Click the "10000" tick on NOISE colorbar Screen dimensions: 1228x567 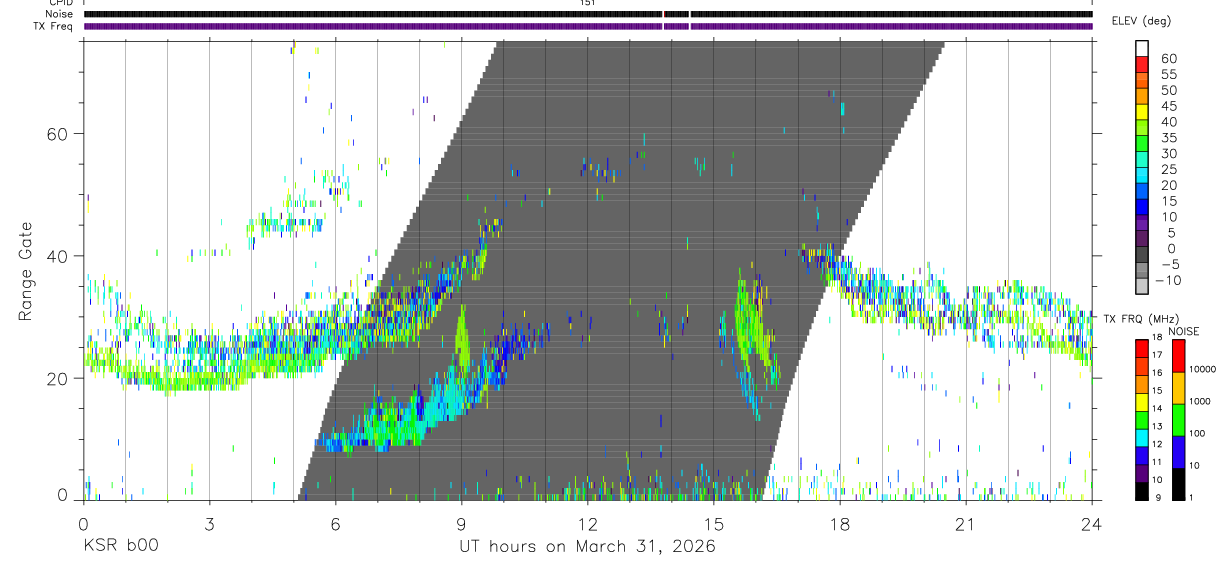pyautogui.click(x=1203, y=369)
